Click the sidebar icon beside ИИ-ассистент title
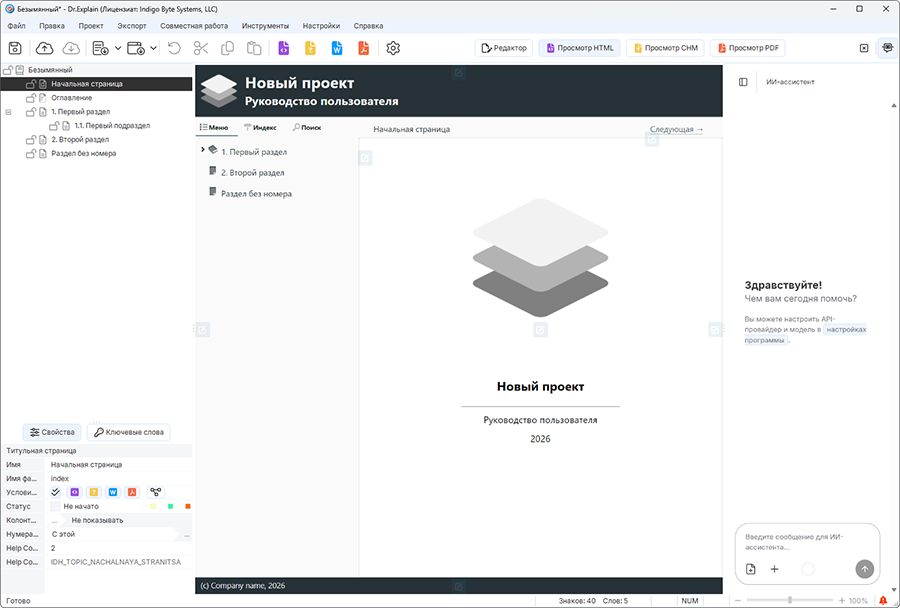Viewport: 900px width, 608px height. pyautogui.click(x=743, y=82)
